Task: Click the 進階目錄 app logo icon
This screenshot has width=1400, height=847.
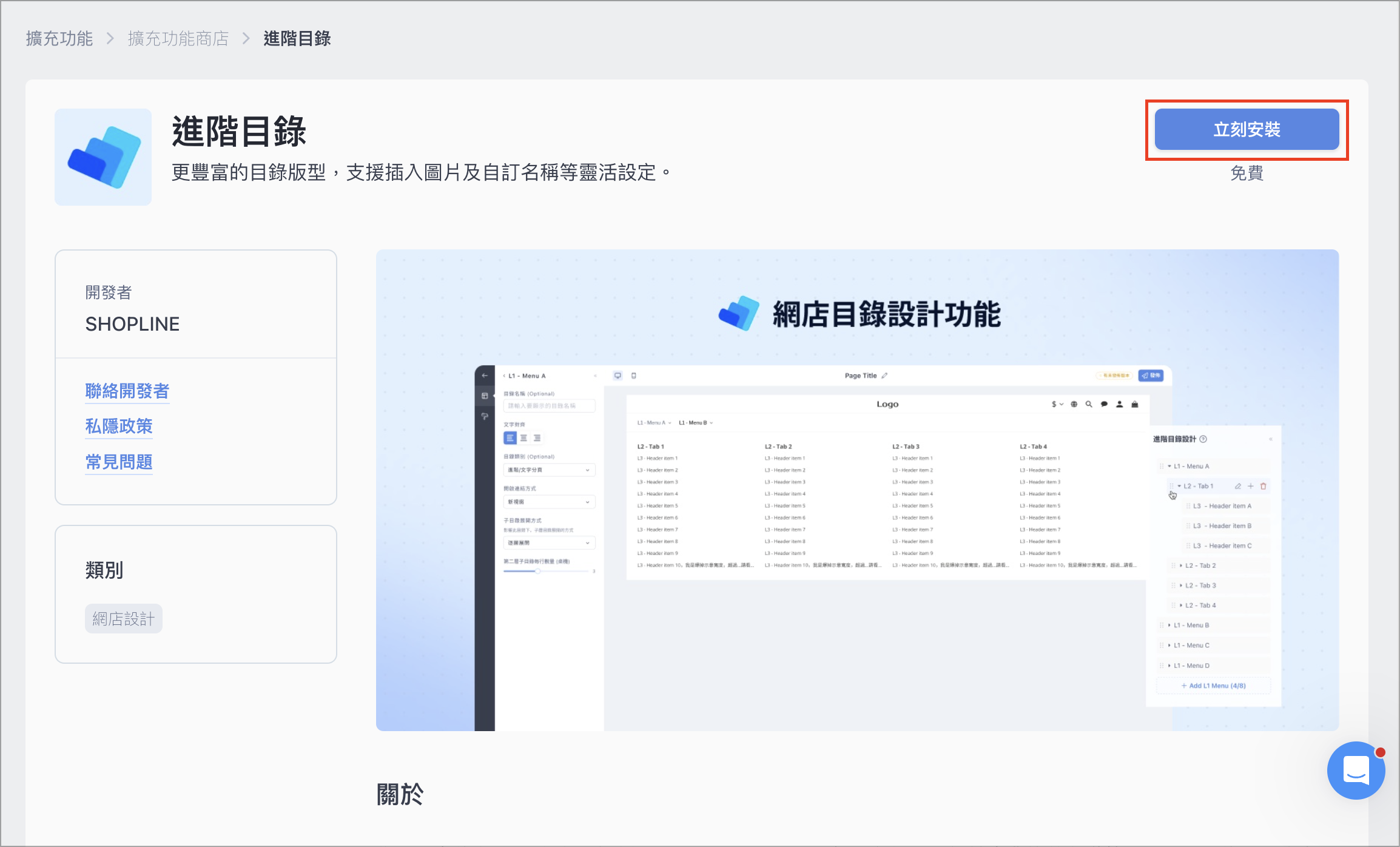Action: pos(103,157)
